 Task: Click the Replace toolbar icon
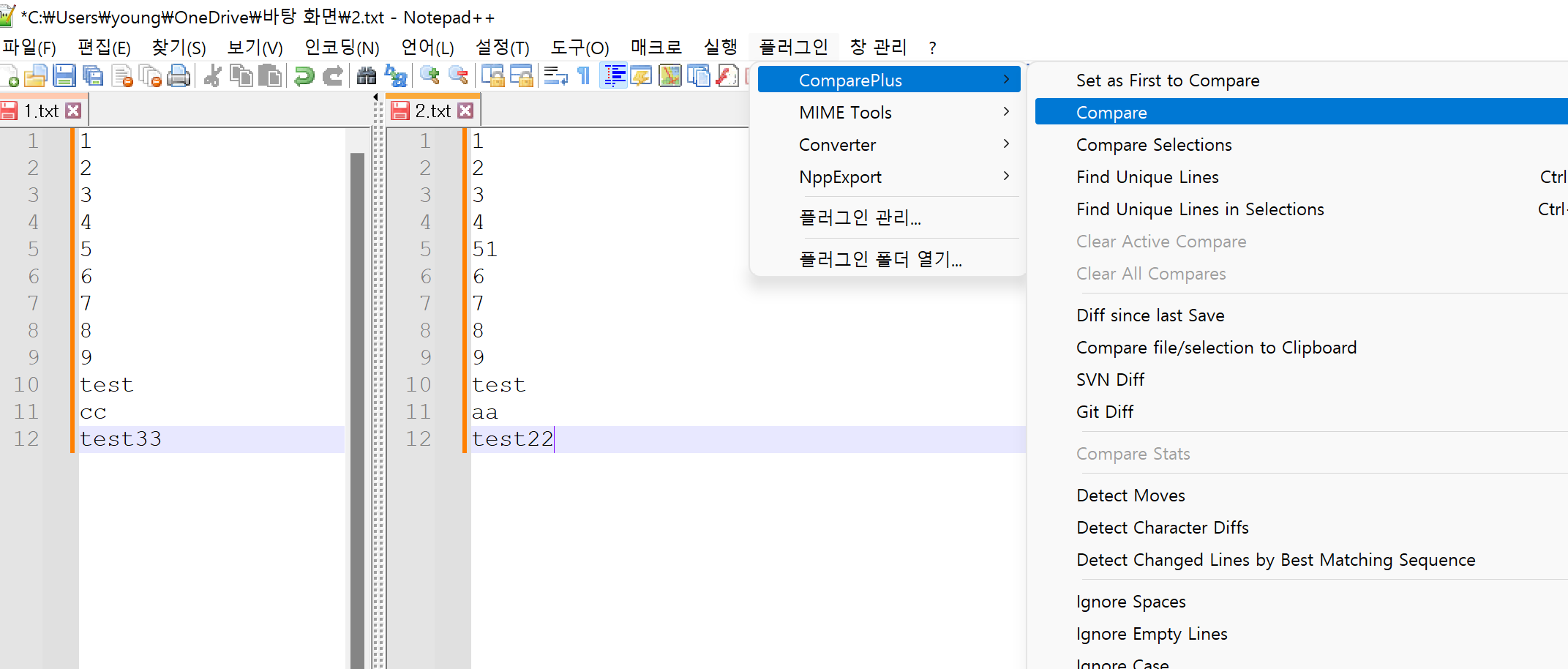tap(396, 76)
